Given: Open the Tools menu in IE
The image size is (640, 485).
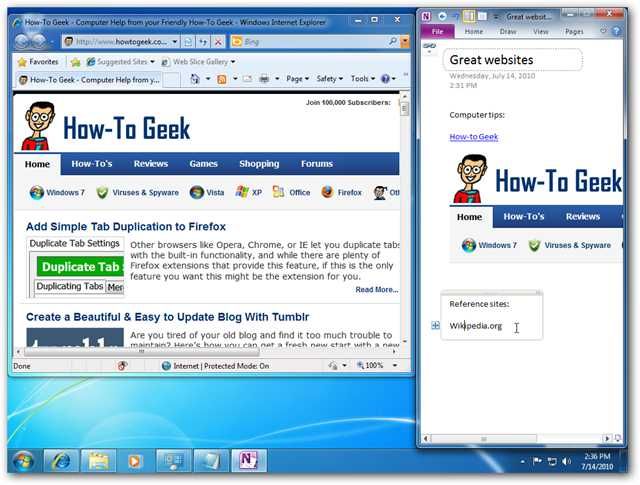Looking at the screenshot, I should pos(362,79).
